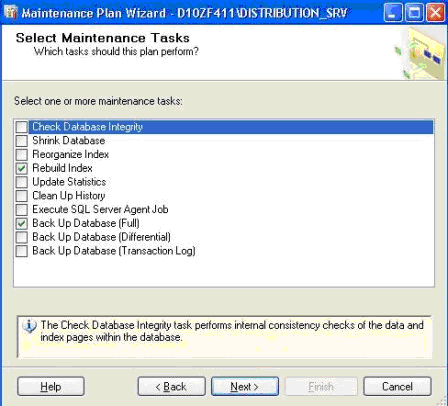The height and width of the screenshot is (406, 448).
Task: Tick Back Up Database (Differential) checkbox
Action: [x=22, y=237]
